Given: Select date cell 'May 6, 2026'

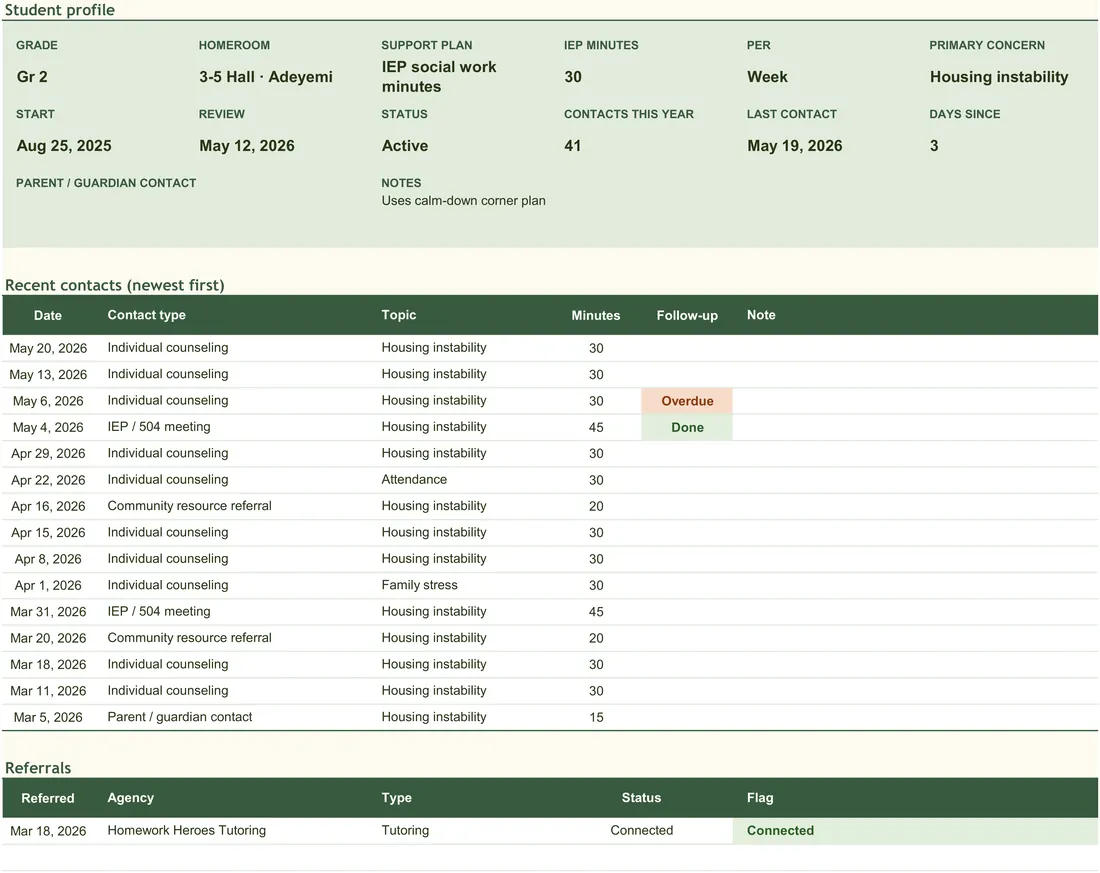Looking at the screenshot, I should point(48,401).
